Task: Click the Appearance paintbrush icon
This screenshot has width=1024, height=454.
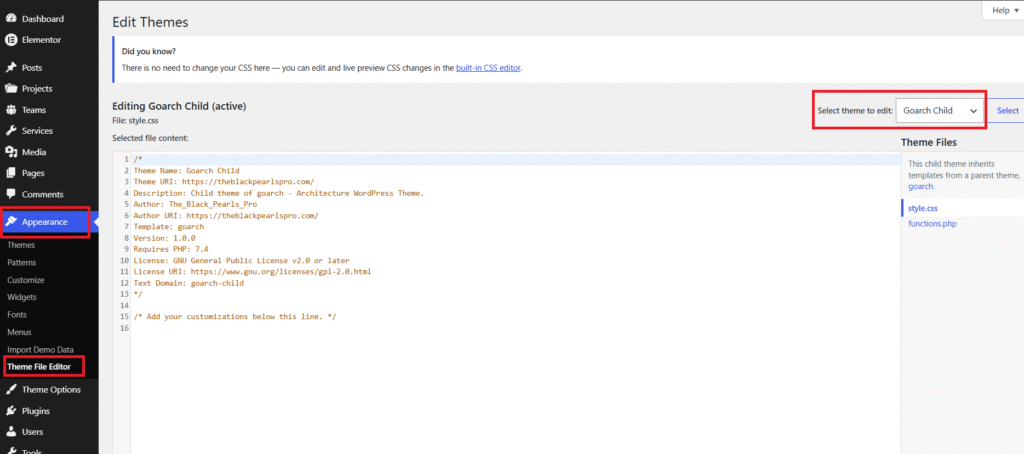Action: click(x=10, y=222)
